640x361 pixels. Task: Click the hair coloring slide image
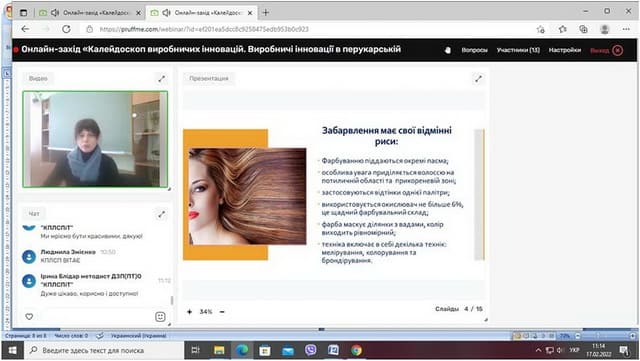(247, 196)
